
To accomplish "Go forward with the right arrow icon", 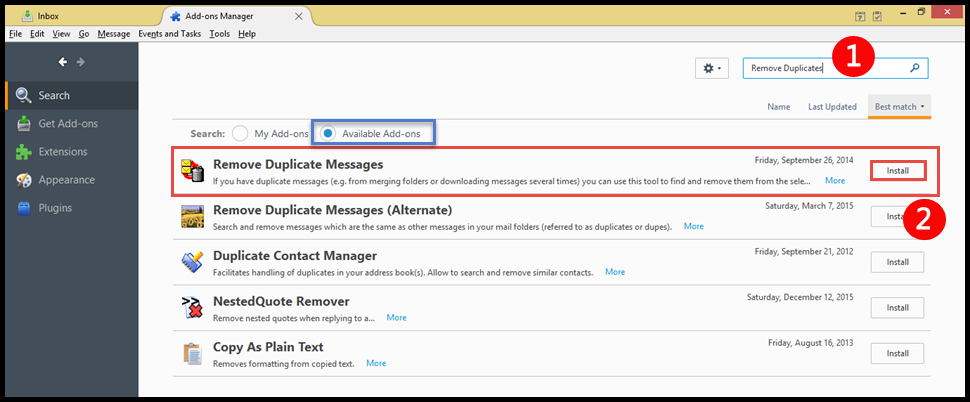I will pos(80,62).
